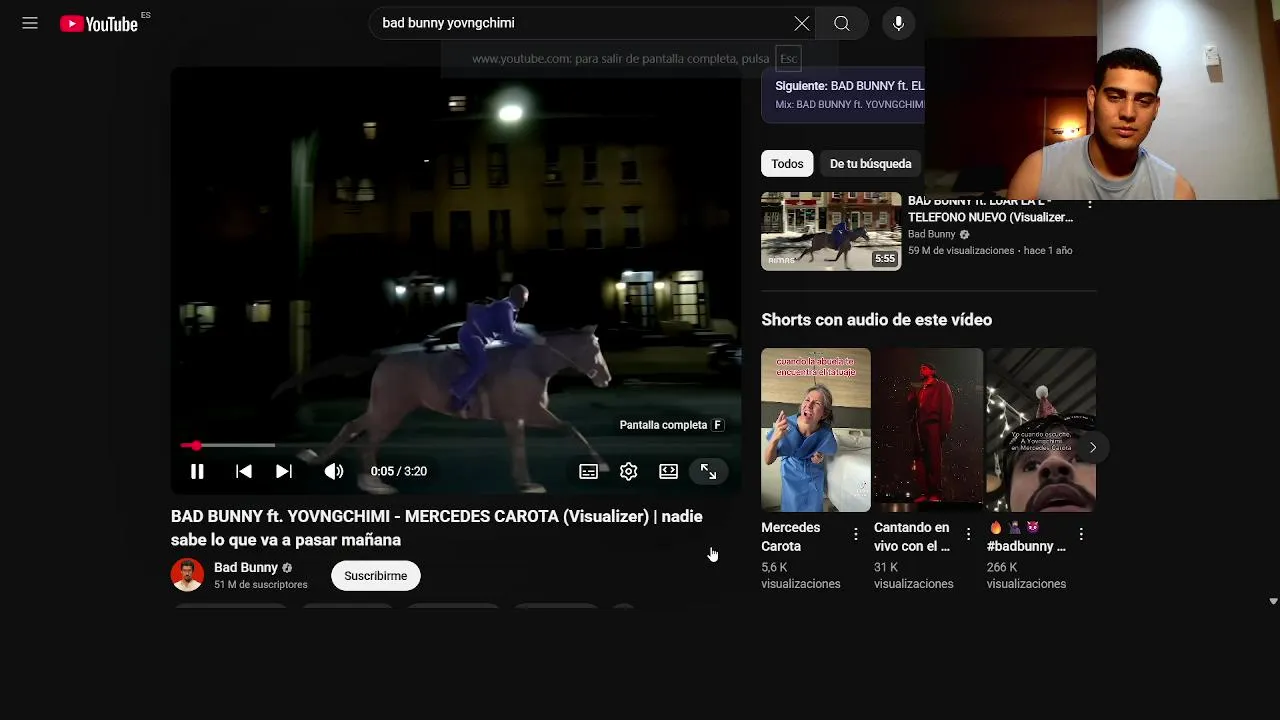
Task: Click the Siguiente up-next mix panel
Action: pos(843,95)
